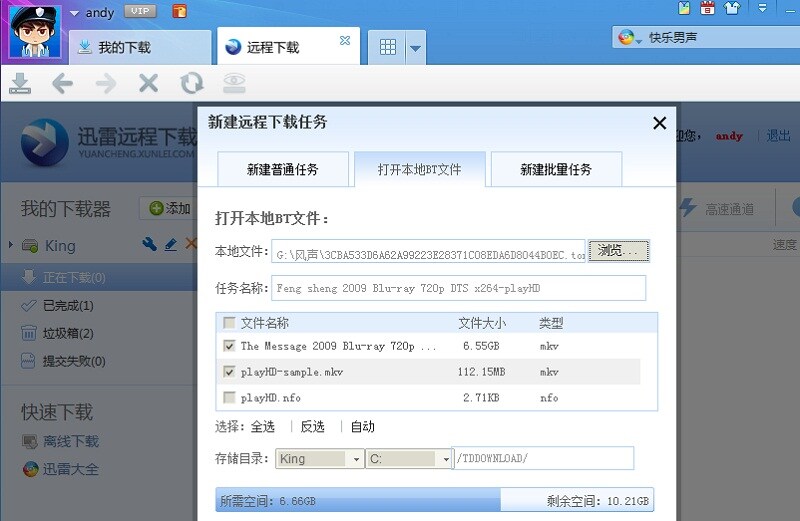Select the 远程下载 tab
This screenshot has width=800, height=521.
288,47
